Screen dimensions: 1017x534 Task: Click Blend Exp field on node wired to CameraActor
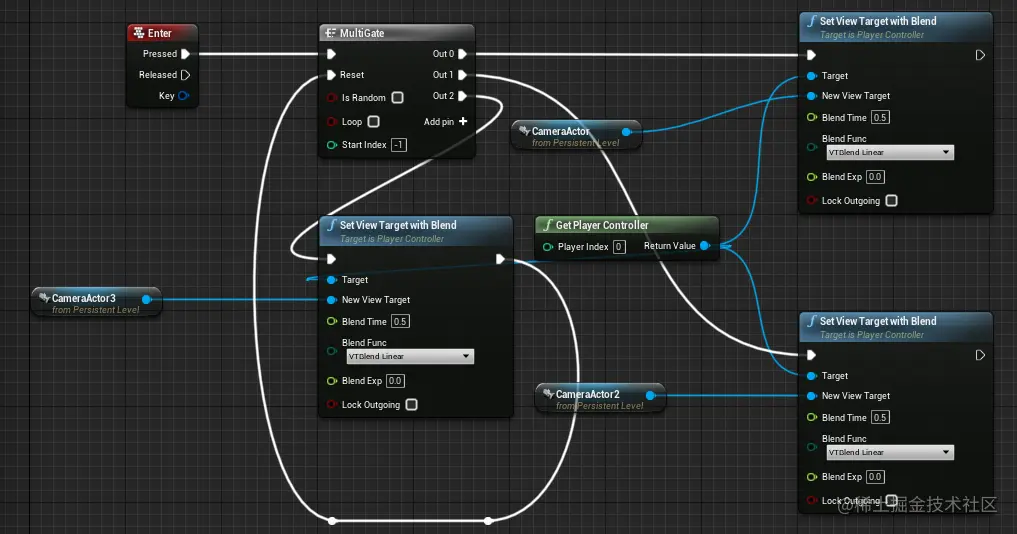[x=875, y=176]
